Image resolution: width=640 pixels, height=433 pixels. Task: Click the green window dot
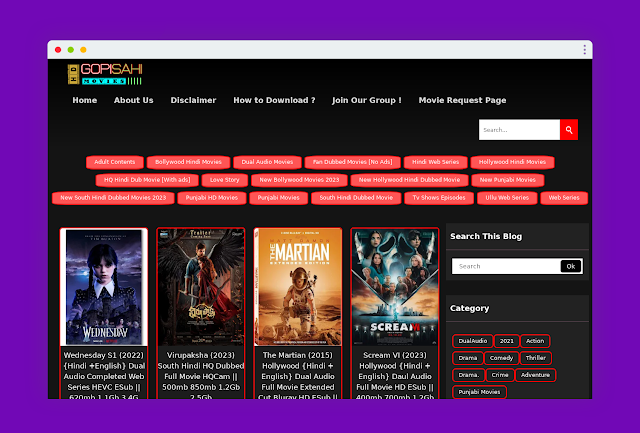coord(71,50)
